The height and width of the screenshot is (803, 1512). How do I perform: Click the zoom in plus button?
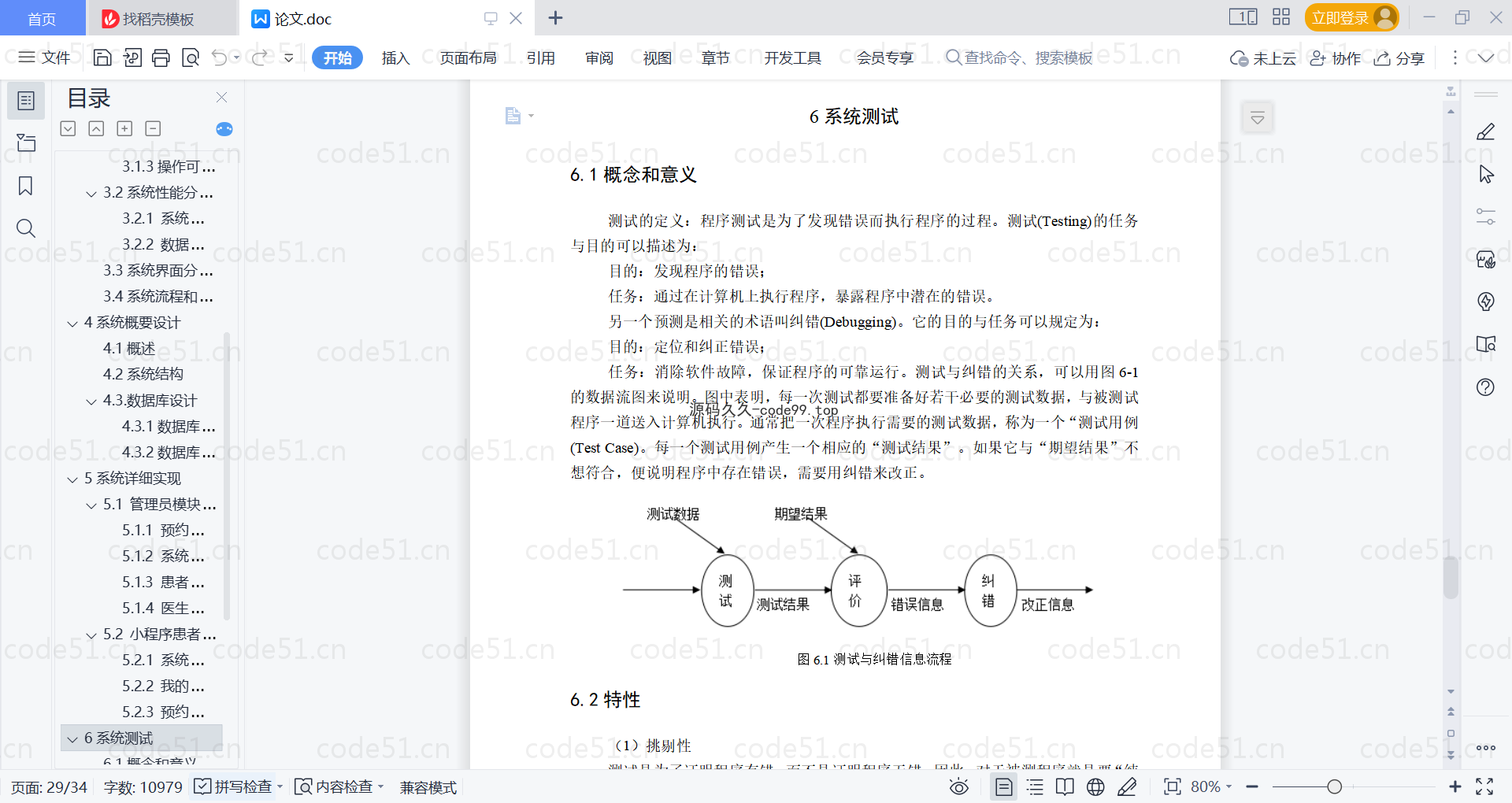pyautogui.click(x=1455, y=786)
